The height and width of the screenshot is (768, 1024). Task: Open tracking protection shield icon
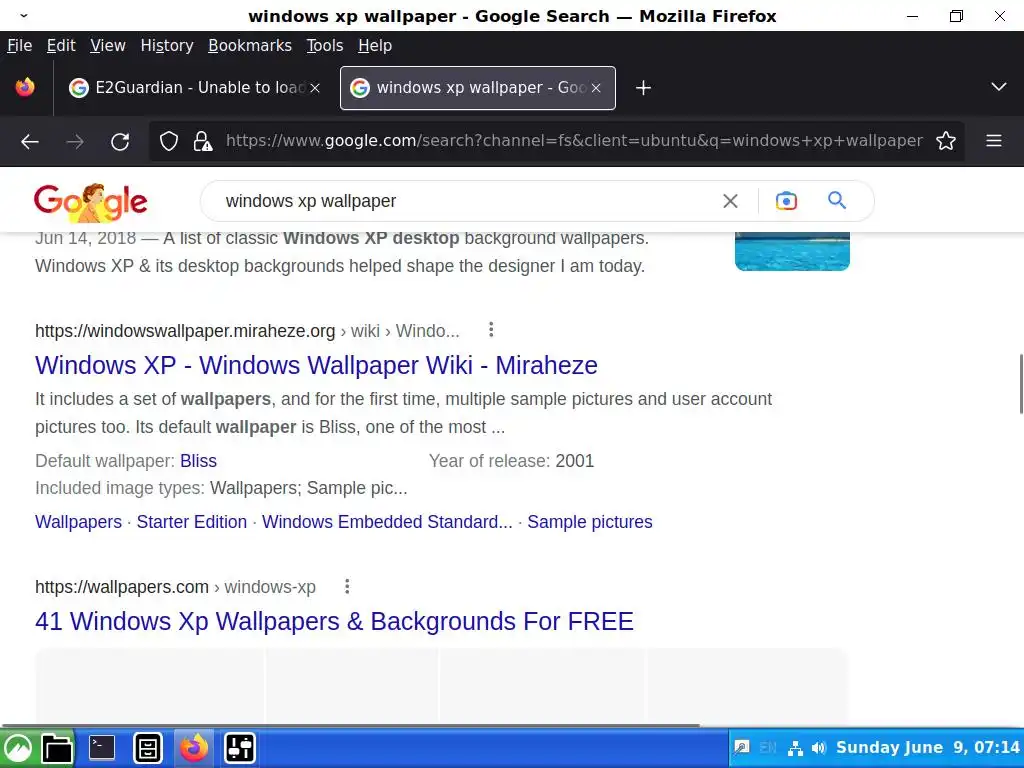click(169, 141)
